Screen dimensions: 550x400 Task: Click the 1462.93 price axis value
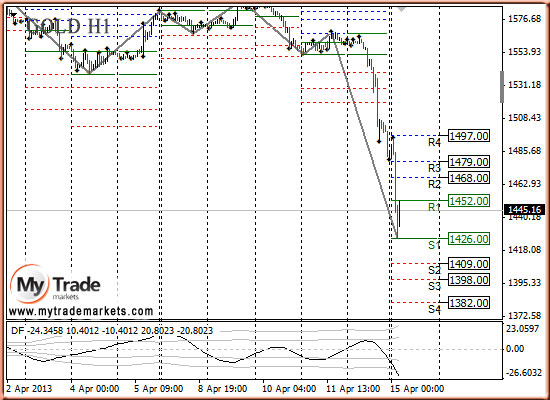tap(525, 184)
